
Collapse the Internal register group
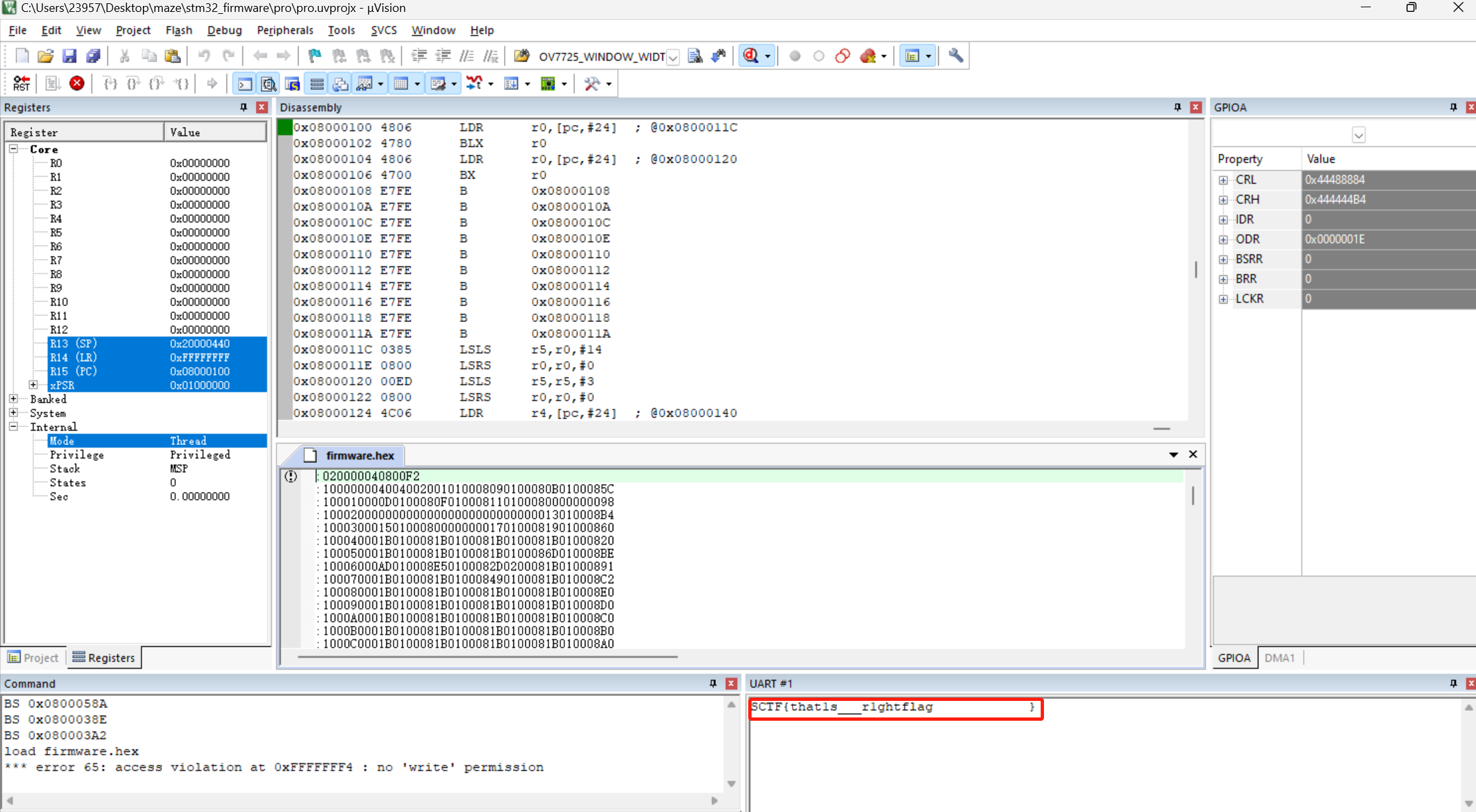(x=13, y=426)
